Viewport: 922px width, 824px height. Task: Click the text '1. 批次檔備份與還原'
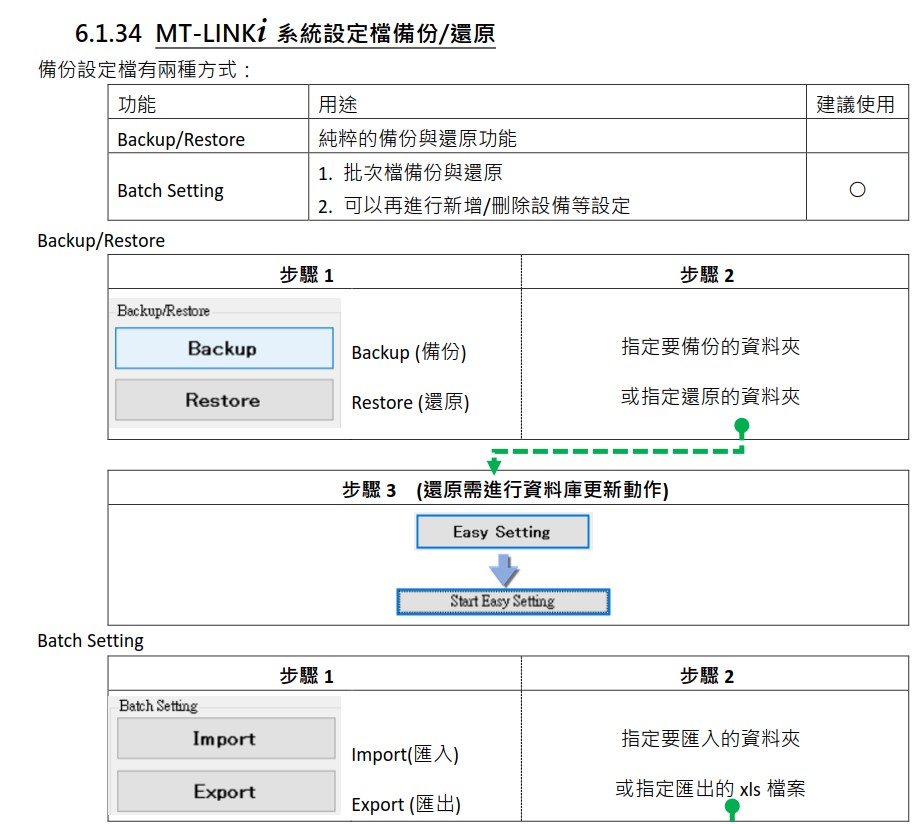coord(410,172)
